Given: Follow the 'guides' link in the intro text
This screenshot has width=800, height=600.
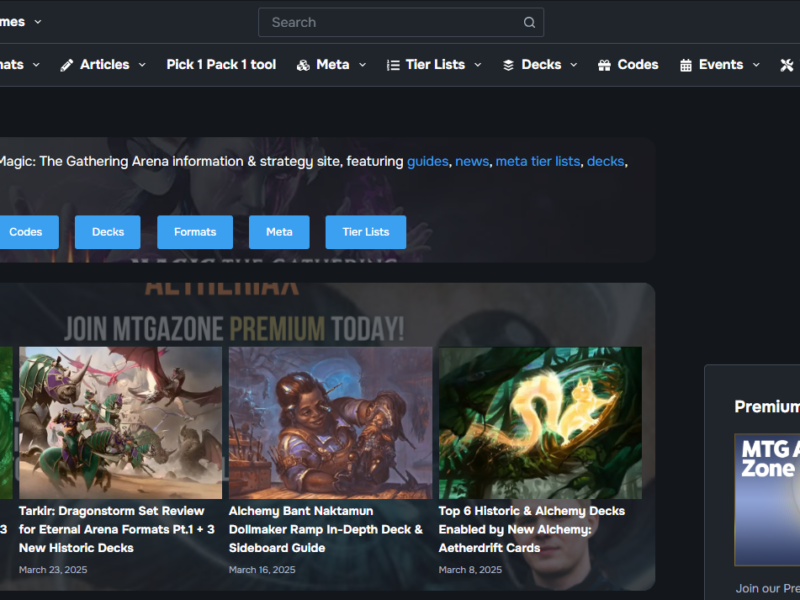Looking at the screenshot, I should click(x=428, y=162).
